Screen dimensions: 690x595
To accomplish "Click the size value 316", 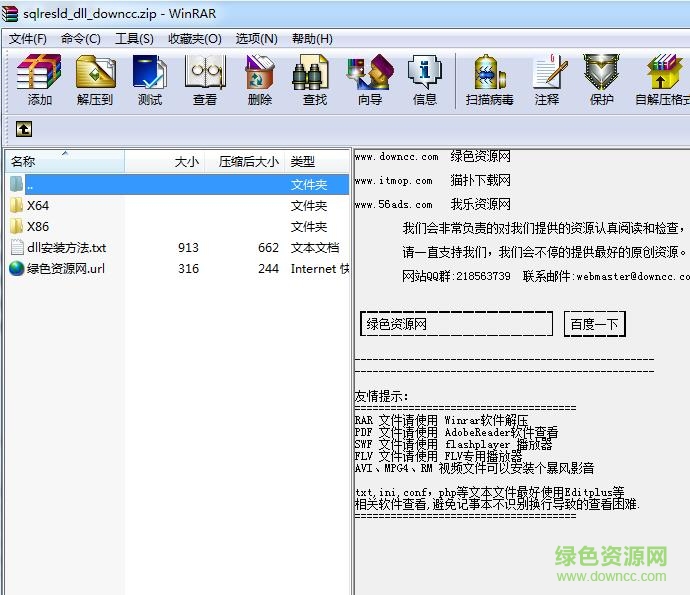I will click(x=188, y=269).
